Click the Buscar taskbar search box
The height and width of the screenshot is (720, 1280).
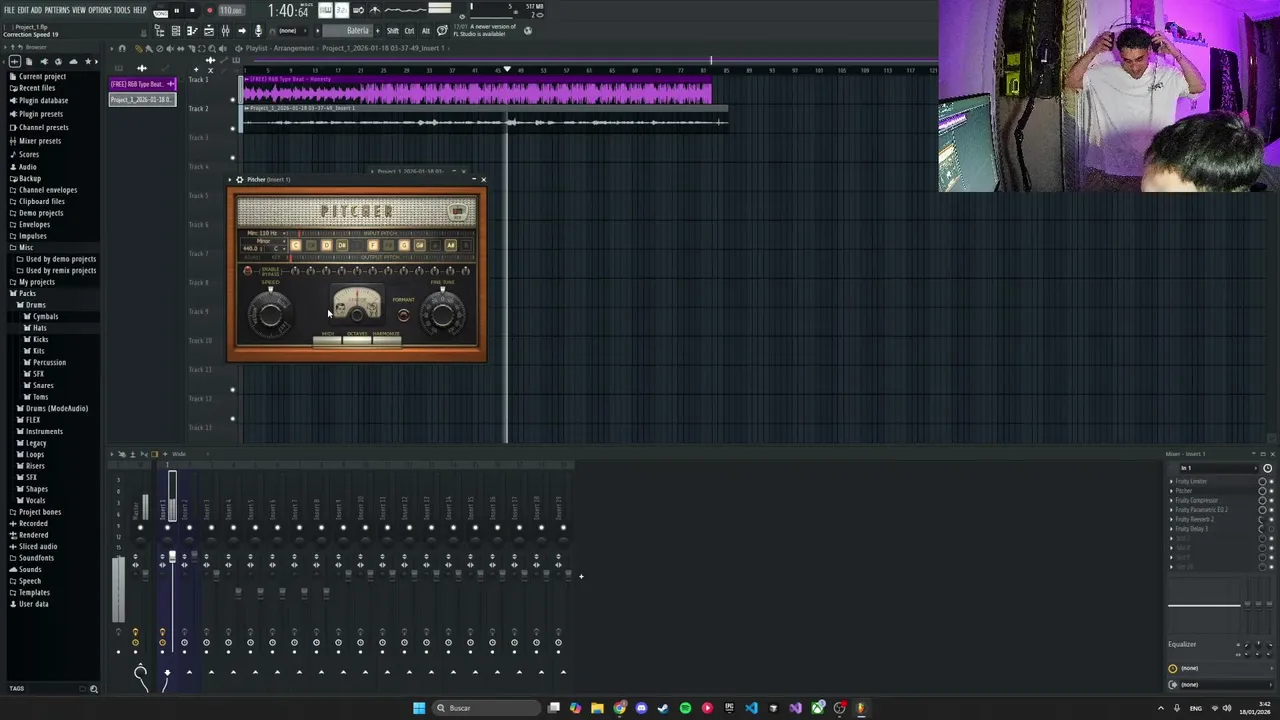click(487, 708)
